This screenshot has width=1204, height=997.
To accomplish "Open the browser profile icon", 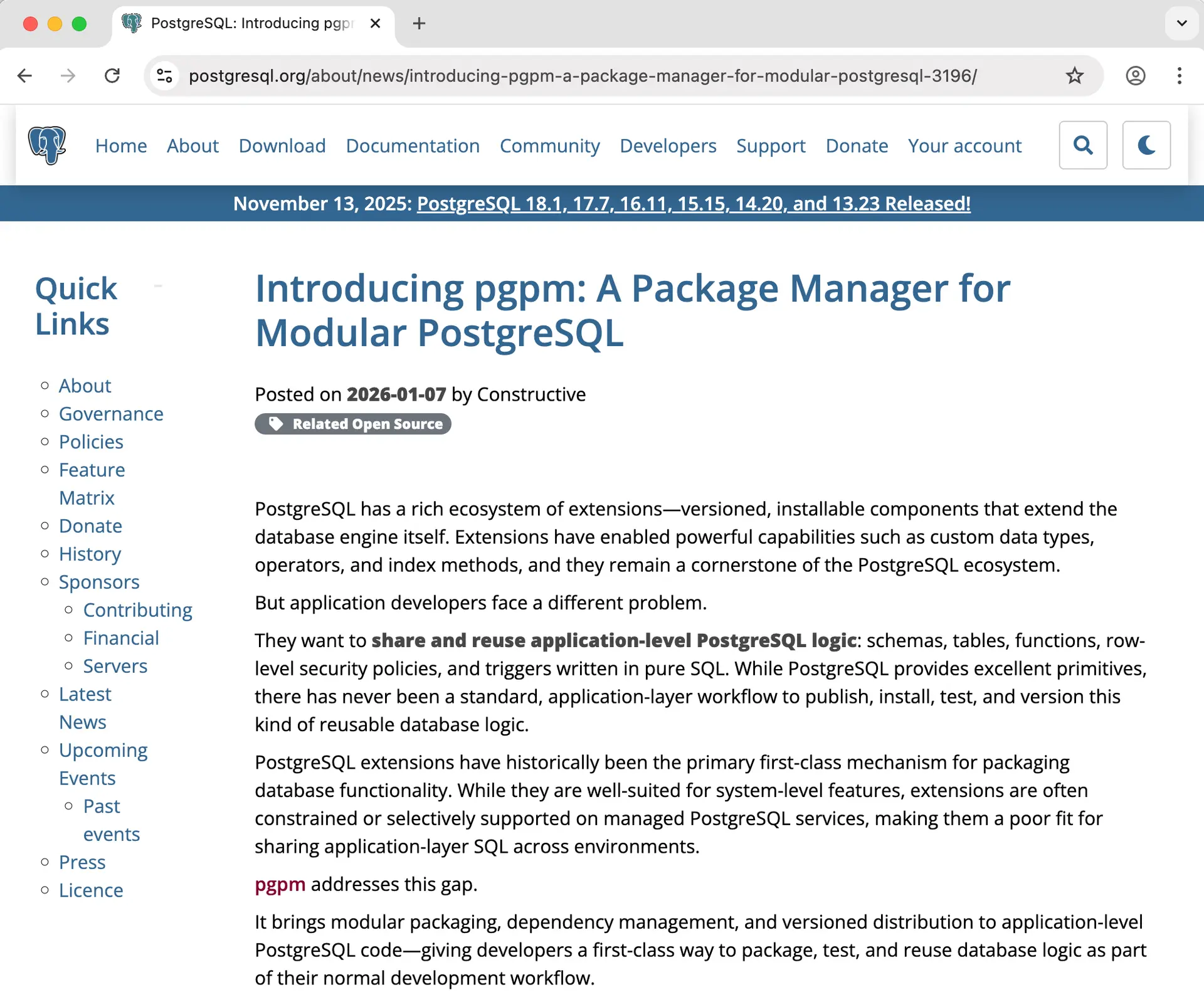I will click(1136, 76).
